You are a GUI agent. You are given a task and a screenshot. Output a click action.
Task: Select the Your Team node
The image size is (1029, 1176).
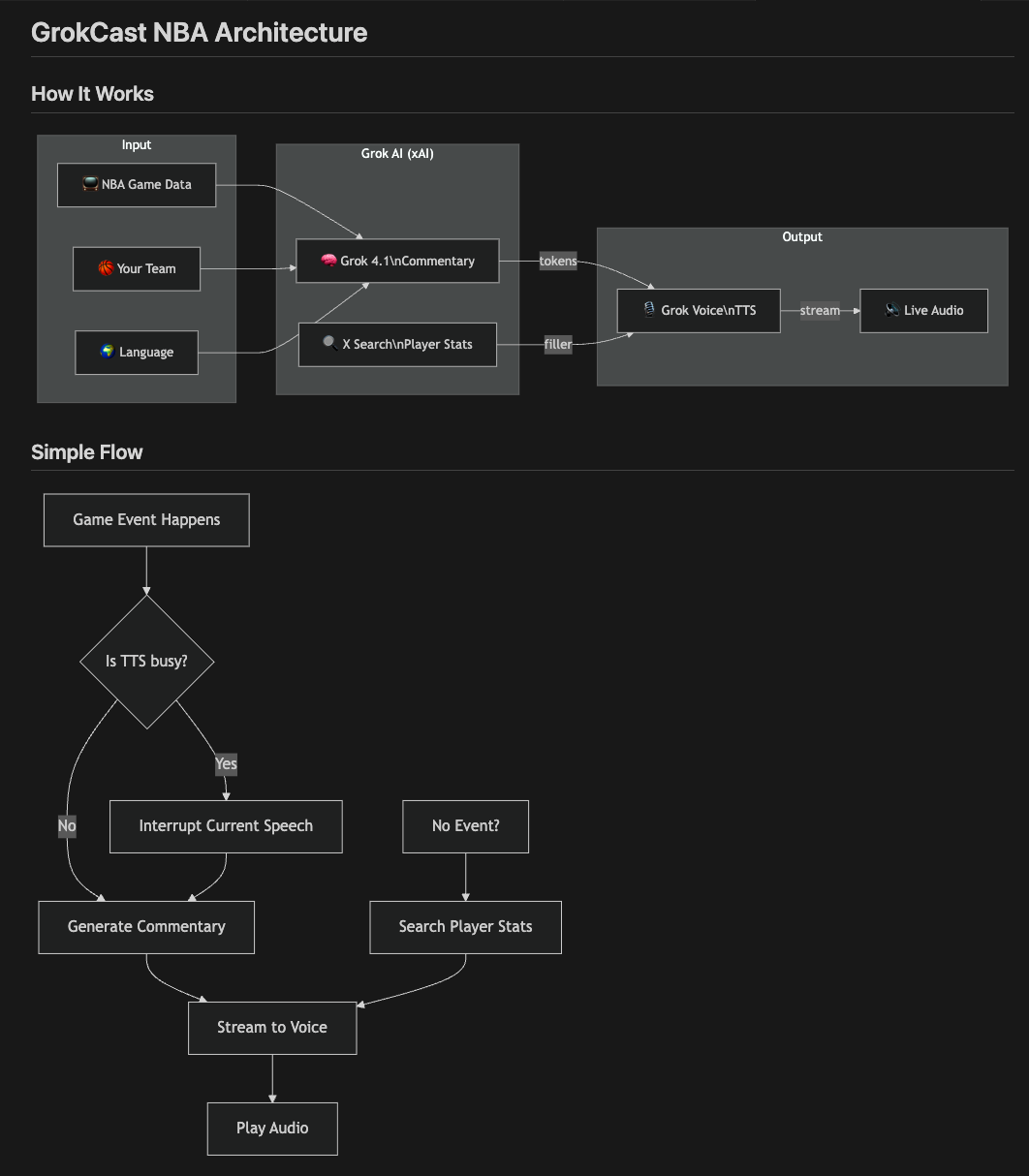tap(137, 268)
